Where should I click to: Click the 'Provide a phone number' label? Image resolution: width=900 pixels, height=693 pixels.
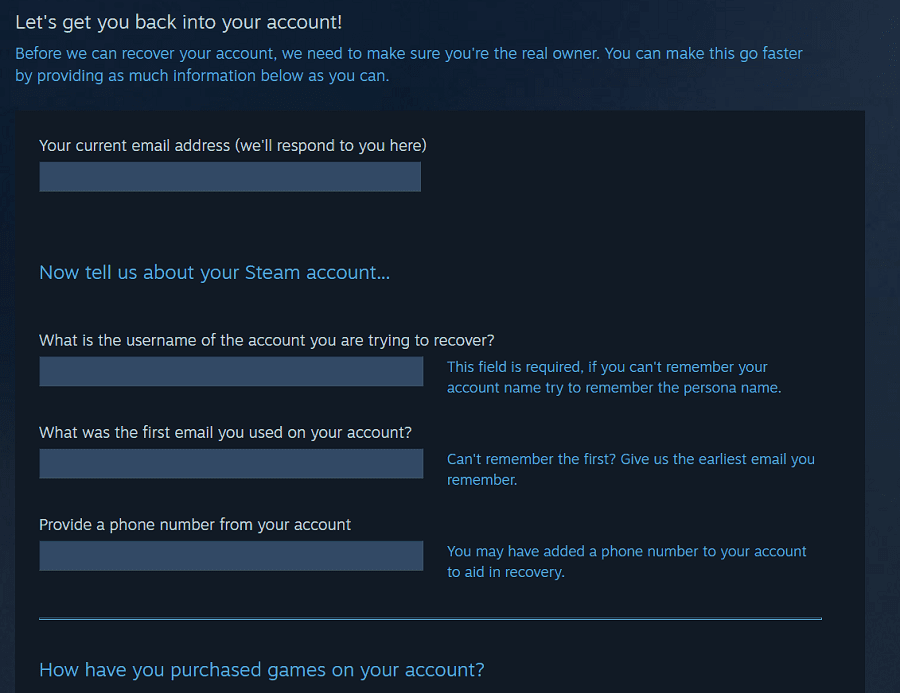(x=196, y=524)
